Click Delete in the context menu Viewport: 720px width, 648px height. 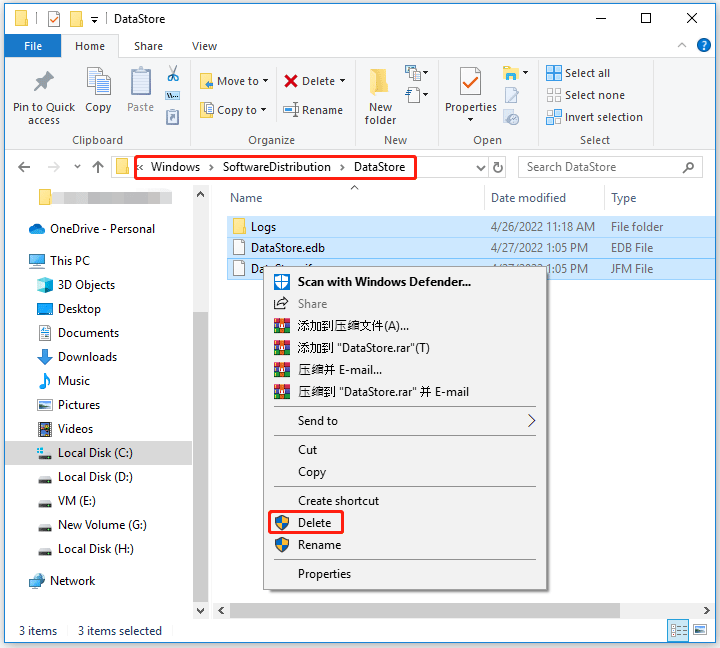315,523
